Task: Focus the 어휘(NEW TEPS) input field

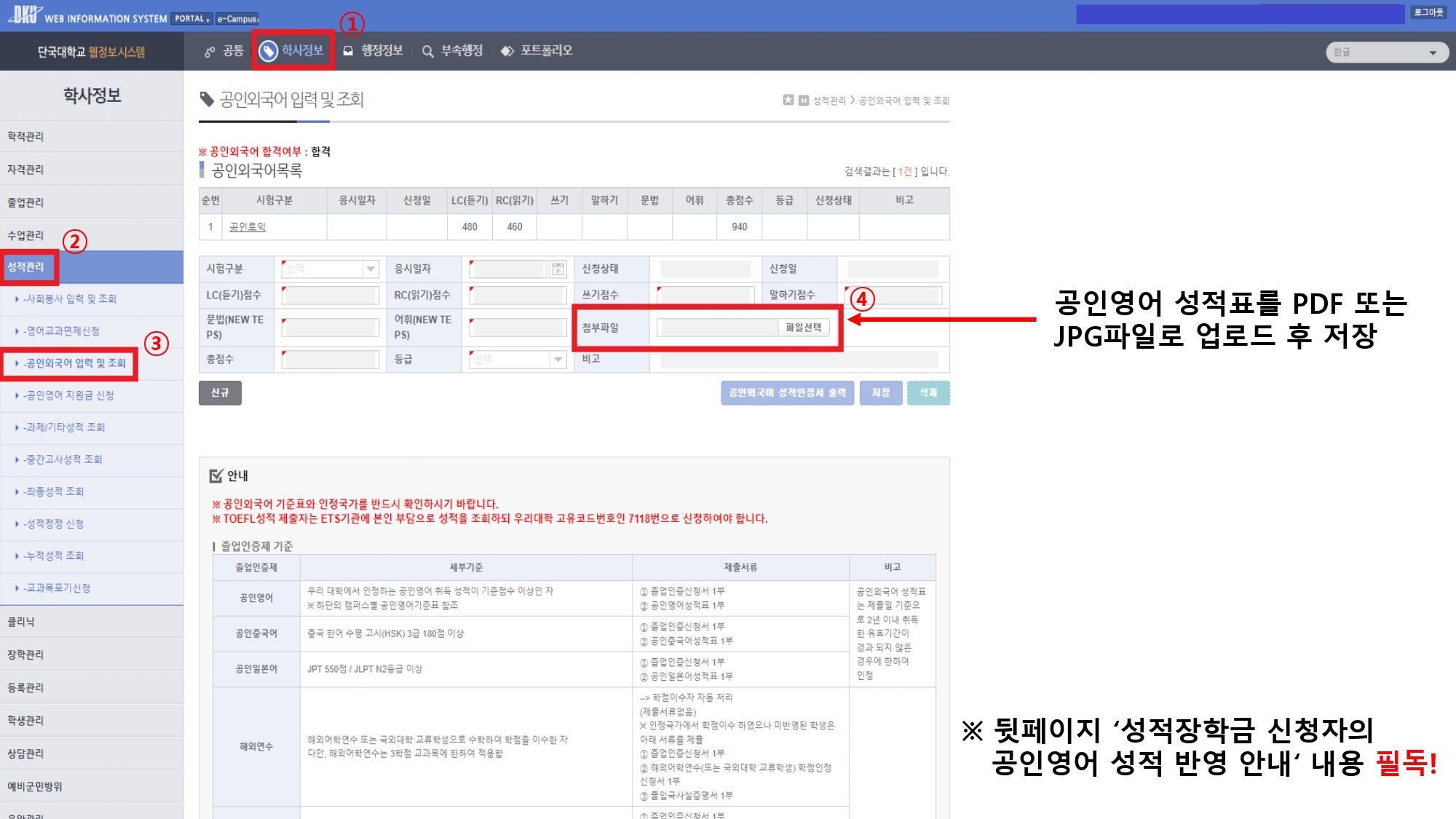Action: pyautogui.click(x=518, y=328)
